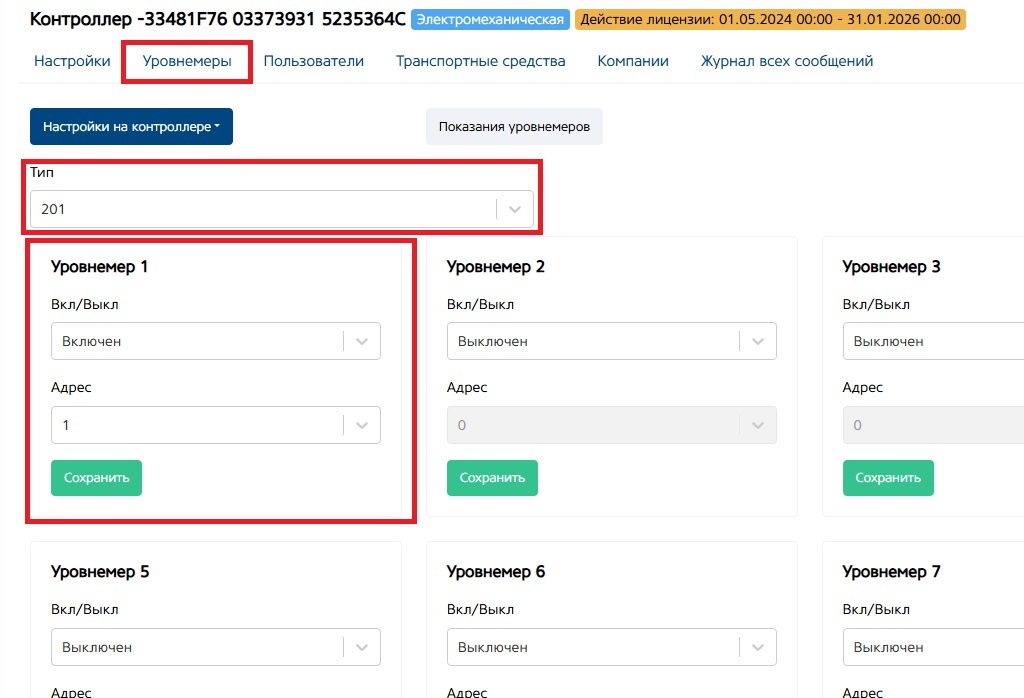Click chevron in Уровнемер 2 Адрес field
The width and height of the screenshot is (1024, 698).
pos(758,426)
